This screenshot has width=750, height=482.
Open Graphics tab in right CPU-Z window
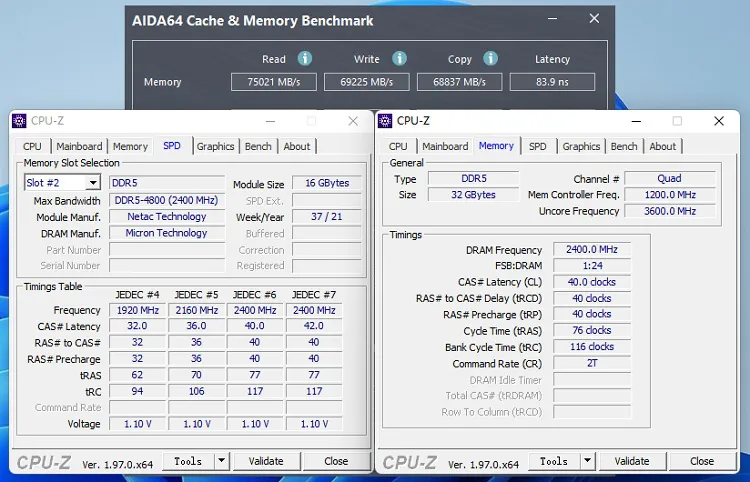(581, 146)
